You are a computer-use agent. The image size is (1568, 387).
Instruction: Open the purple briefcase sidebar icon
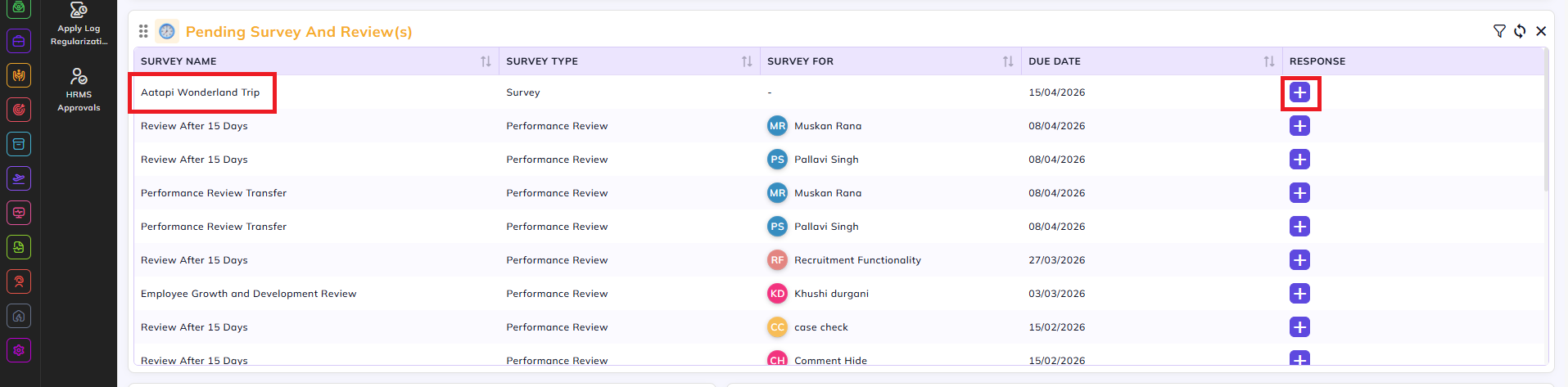pos(19,41)
